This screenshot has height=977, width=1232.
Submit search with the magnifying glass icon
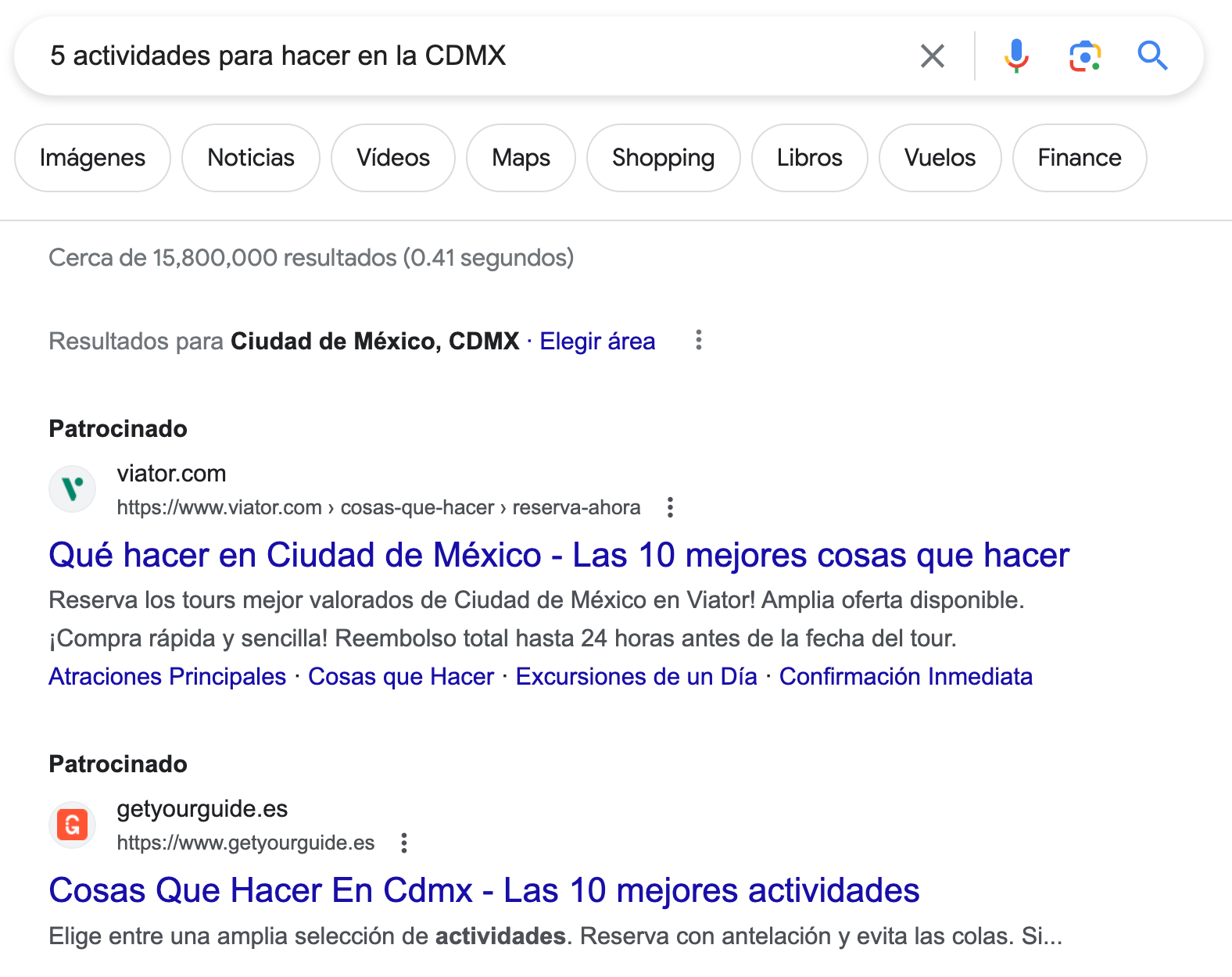coord(1152,56)
